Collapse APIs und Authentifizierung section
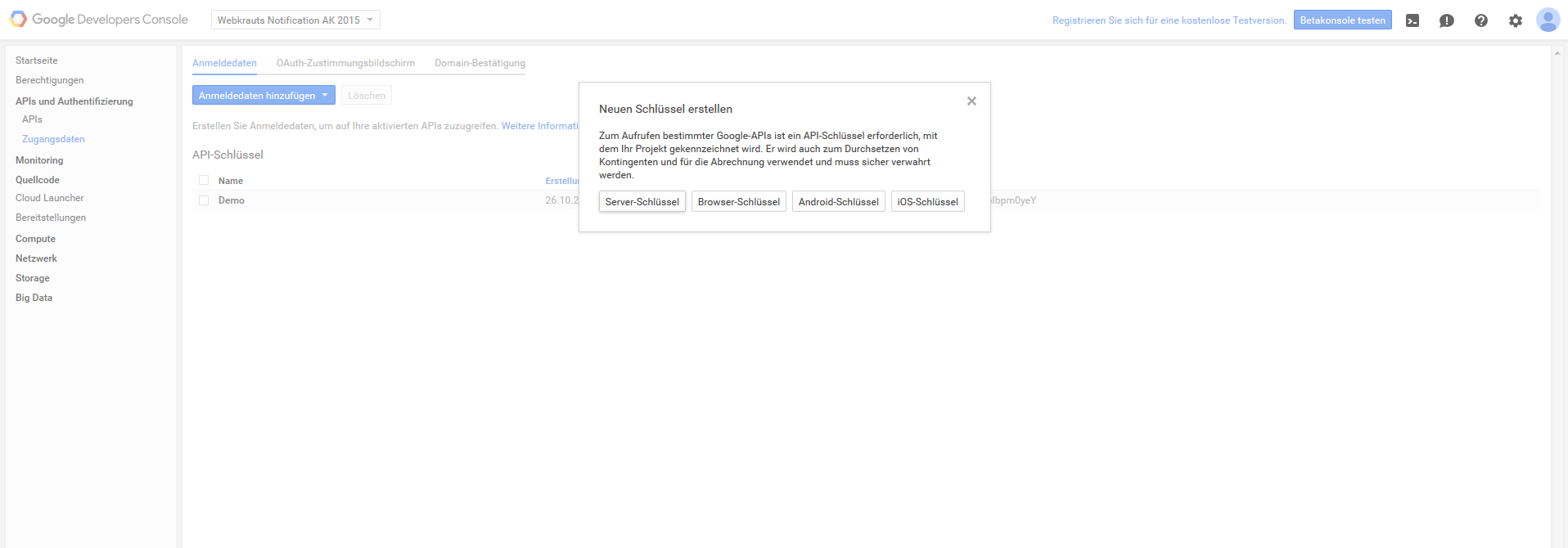The height and width of the screenshot is (548, 1568). [x=74, y=101]
